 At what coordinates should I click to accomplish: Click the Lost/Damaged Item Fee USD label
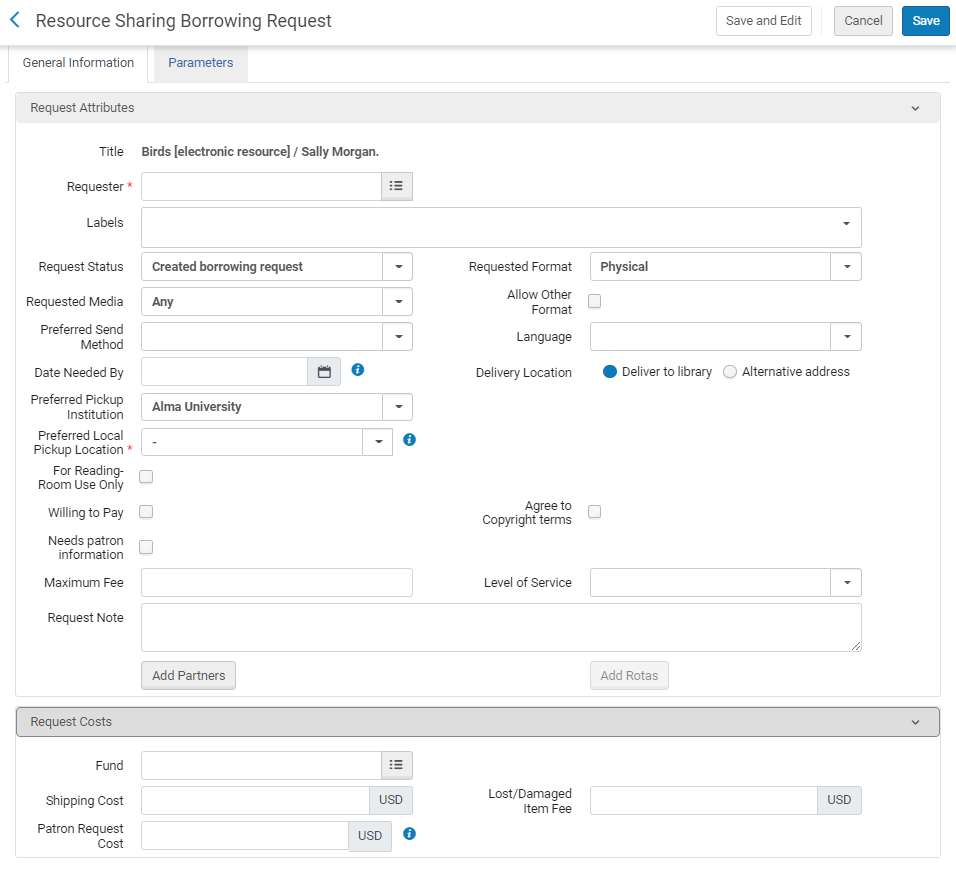point(839,800)
